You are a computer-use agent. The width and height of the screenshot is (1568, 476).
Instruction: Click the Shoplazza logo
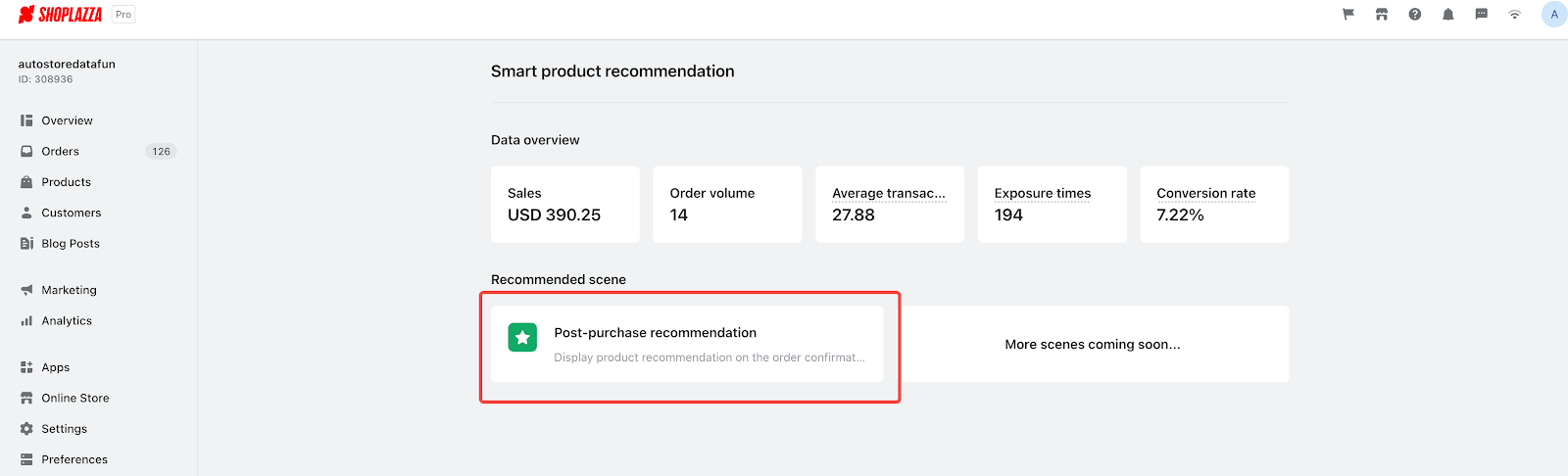tap(61, 15)
